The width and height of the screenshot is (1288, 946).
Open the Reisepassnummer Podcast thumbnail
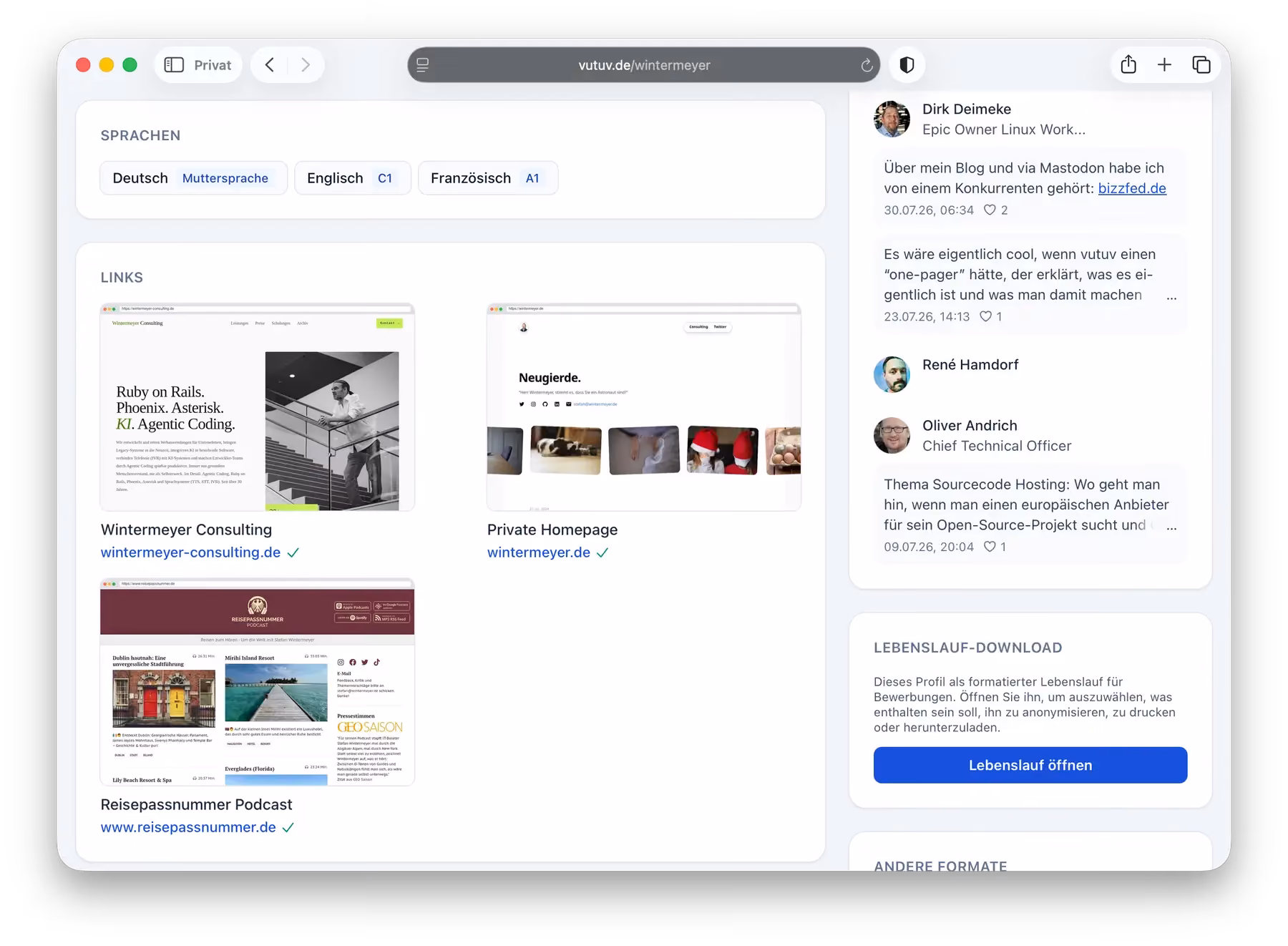(258, 682)
